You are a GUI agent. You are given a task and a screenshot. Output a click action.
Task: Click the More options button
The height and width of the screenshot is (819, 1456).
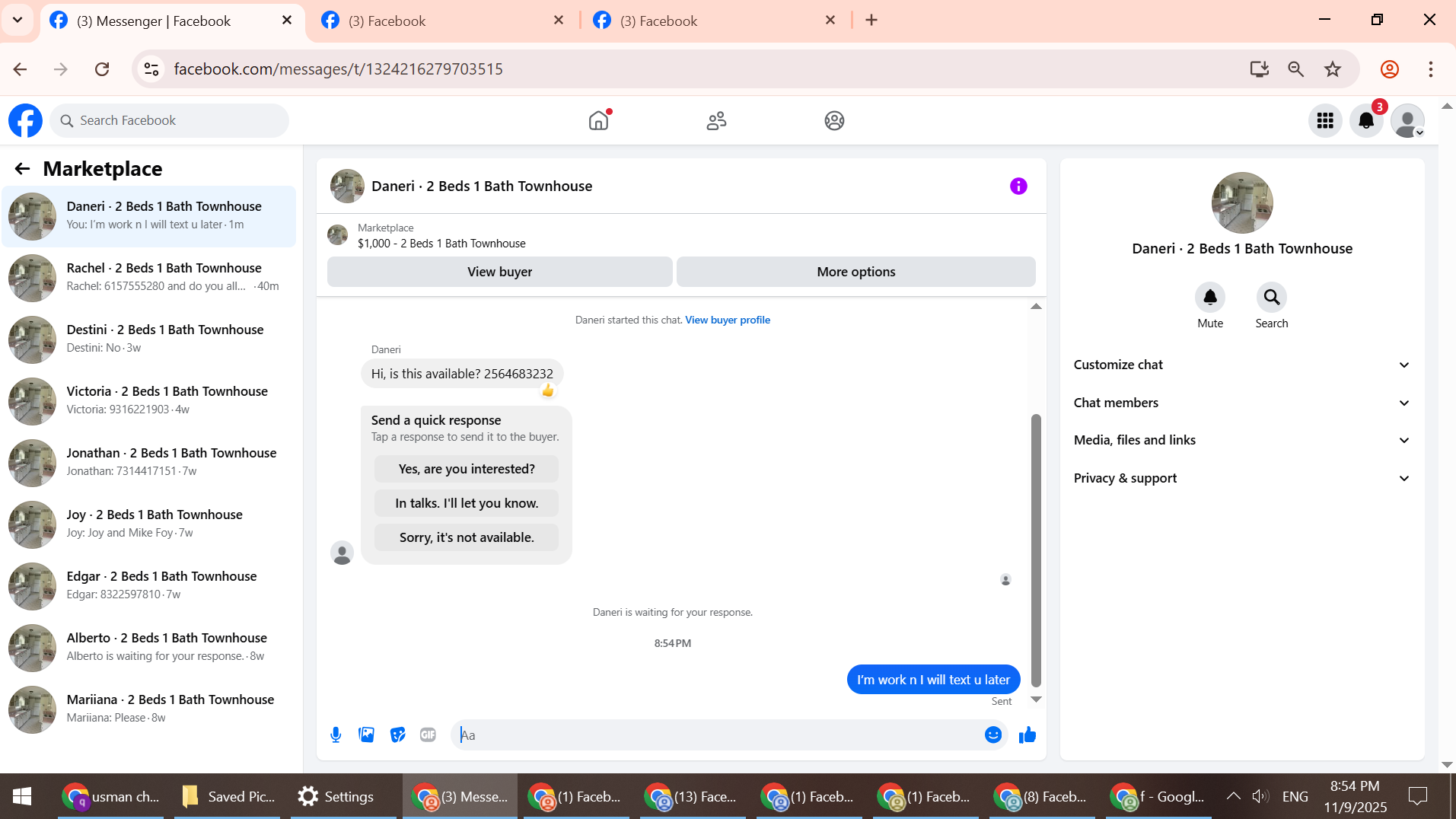[855, 272]
